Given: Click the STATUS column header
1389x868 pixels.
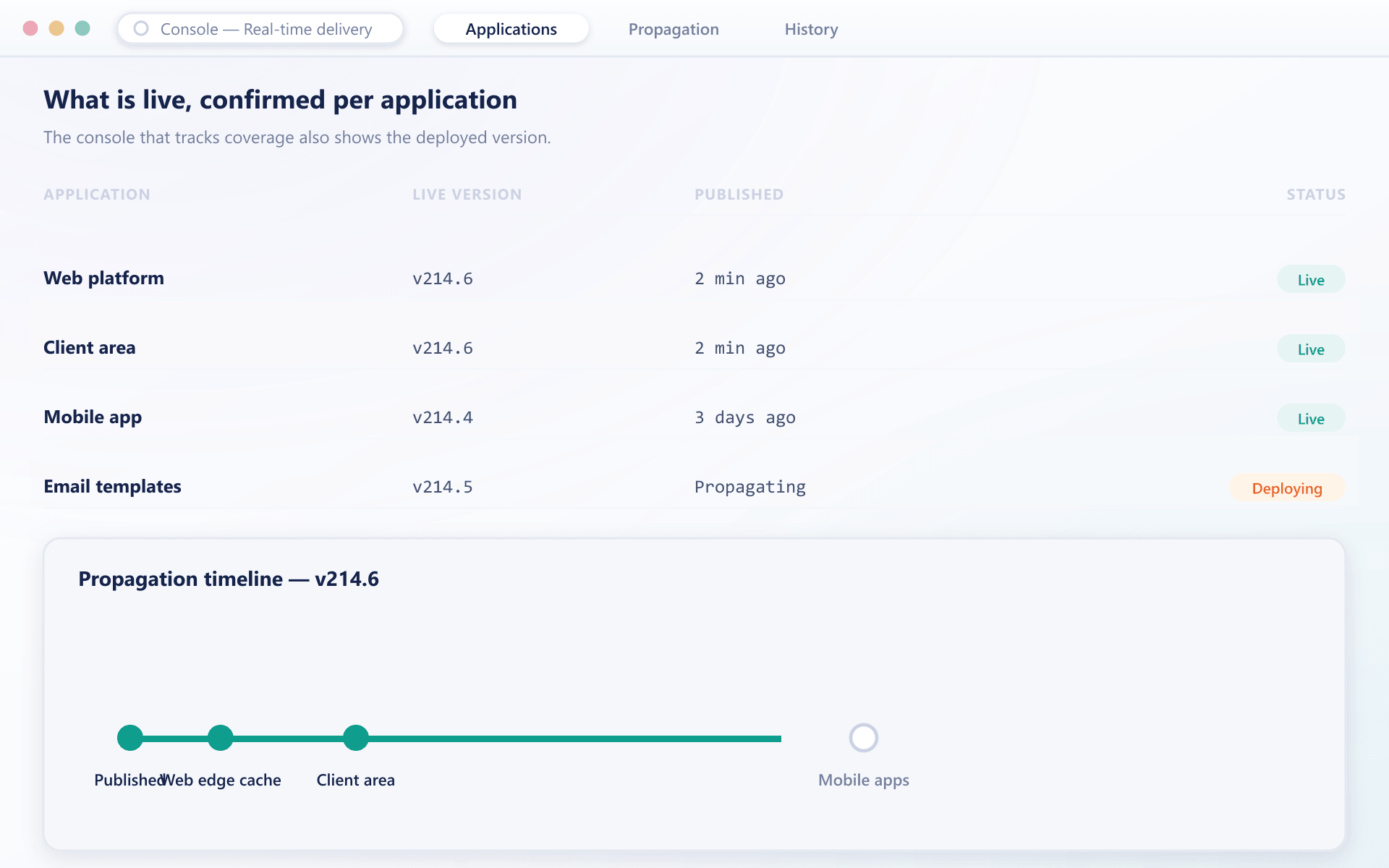Looking at the screenshot, I should [1316, 195].
